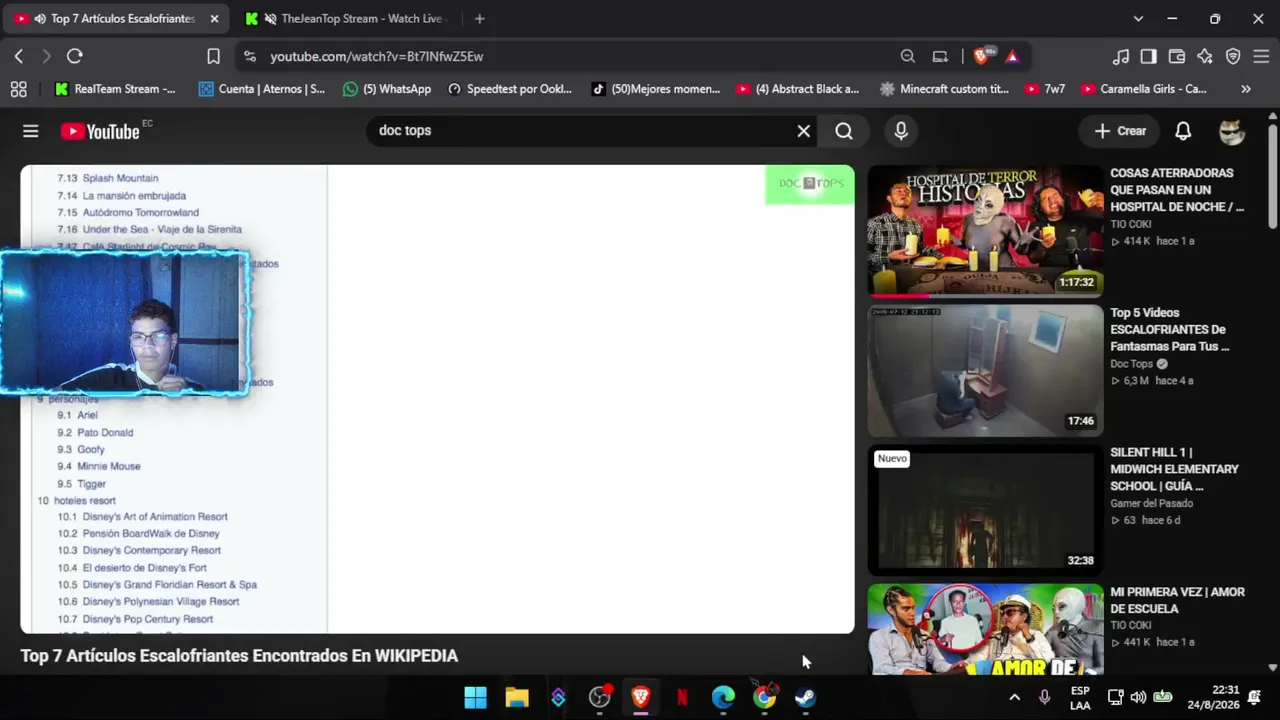Open the account avatar menu
1280x720 pixels.
[x=1232, y=131]
